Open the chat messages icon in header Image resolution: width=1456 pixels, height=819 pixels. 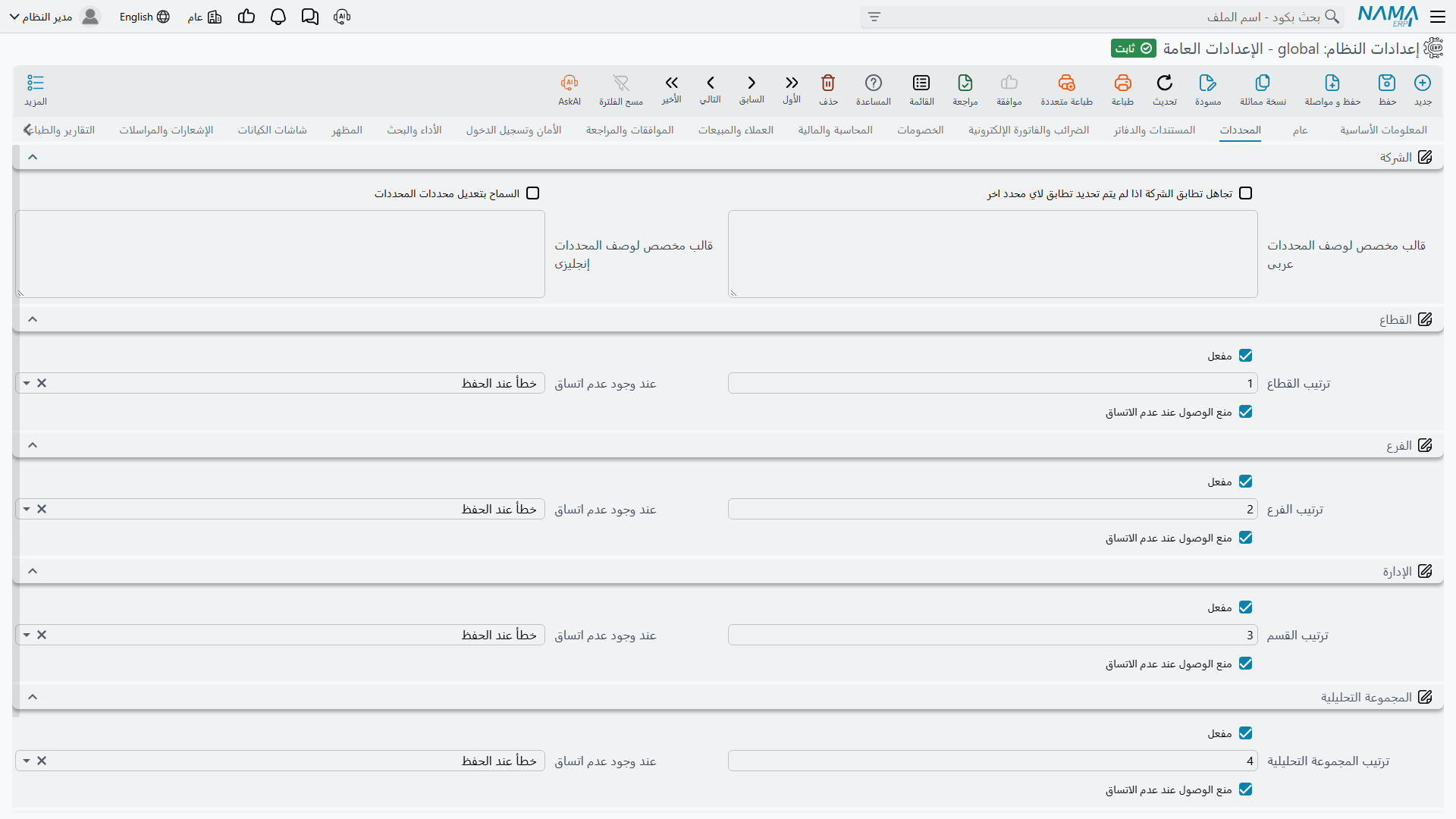pos(310,17)
